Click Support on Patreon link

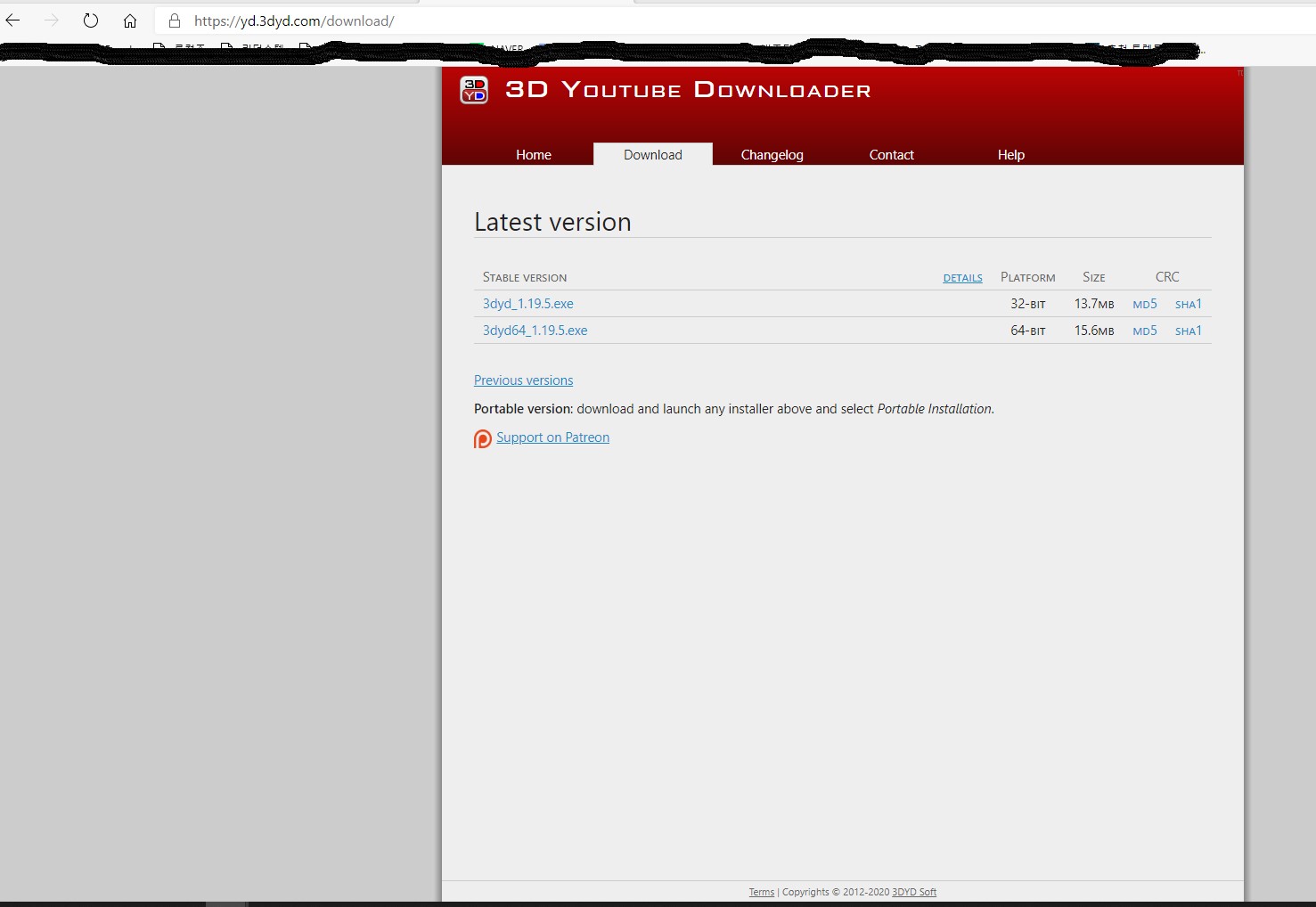pyautogui.click(x=553, y=437)
